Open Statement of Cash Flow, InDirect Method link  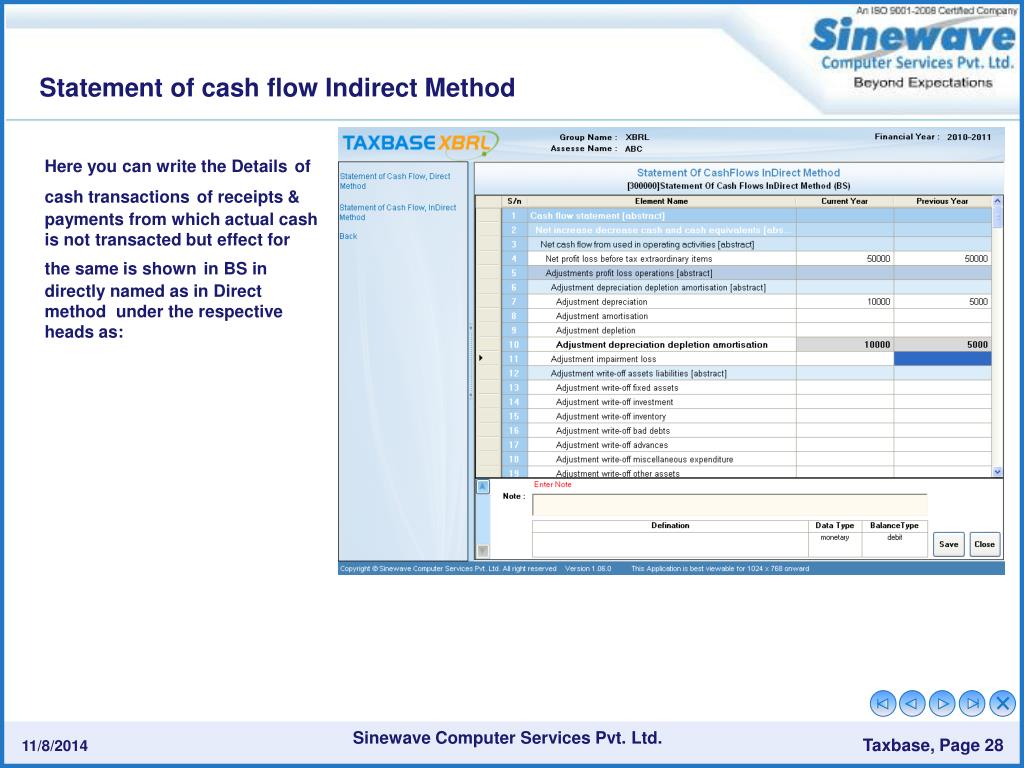coord(397,212)
